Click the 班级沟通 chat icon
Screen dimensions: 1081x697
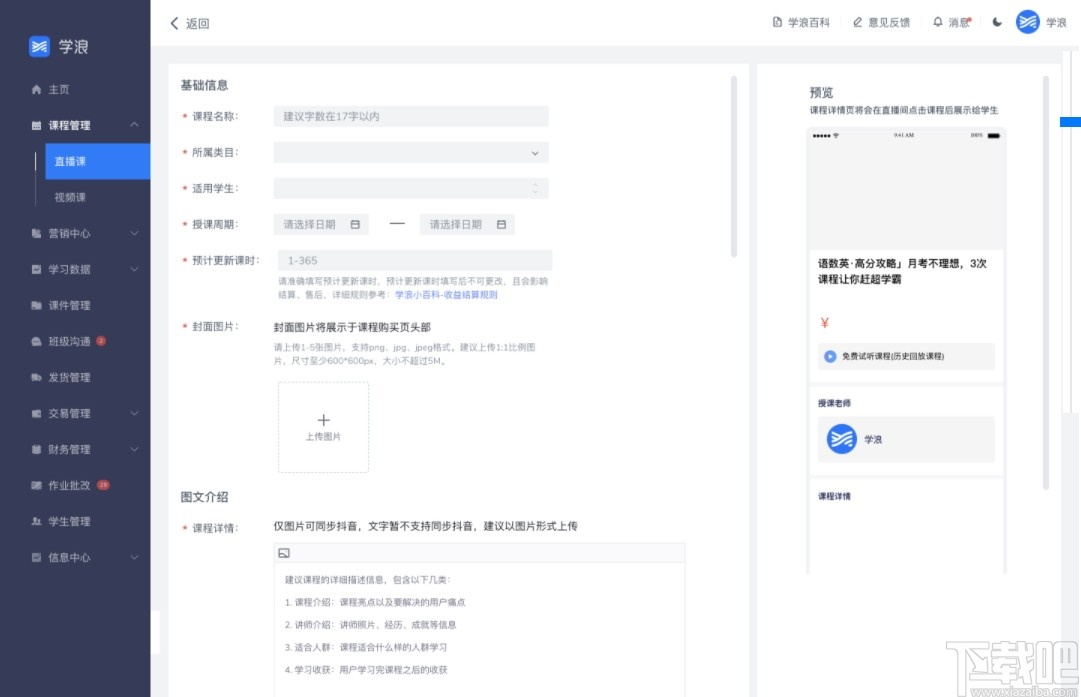[37, 341]
